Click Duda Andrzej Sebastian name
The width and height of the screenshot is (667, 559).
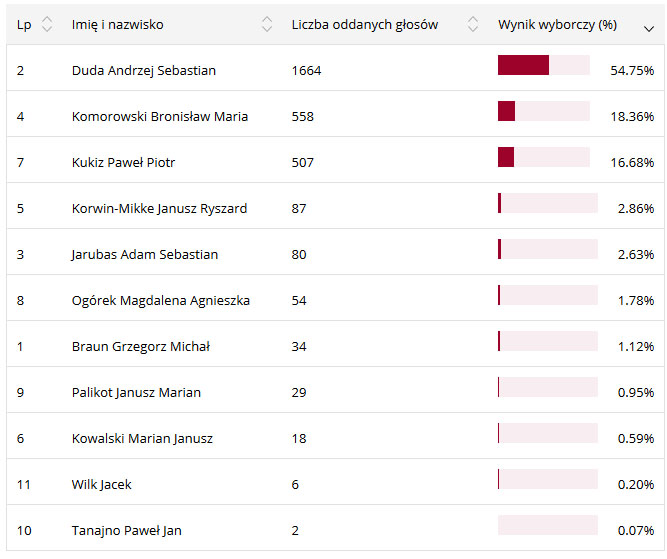(x=144, y=70)
